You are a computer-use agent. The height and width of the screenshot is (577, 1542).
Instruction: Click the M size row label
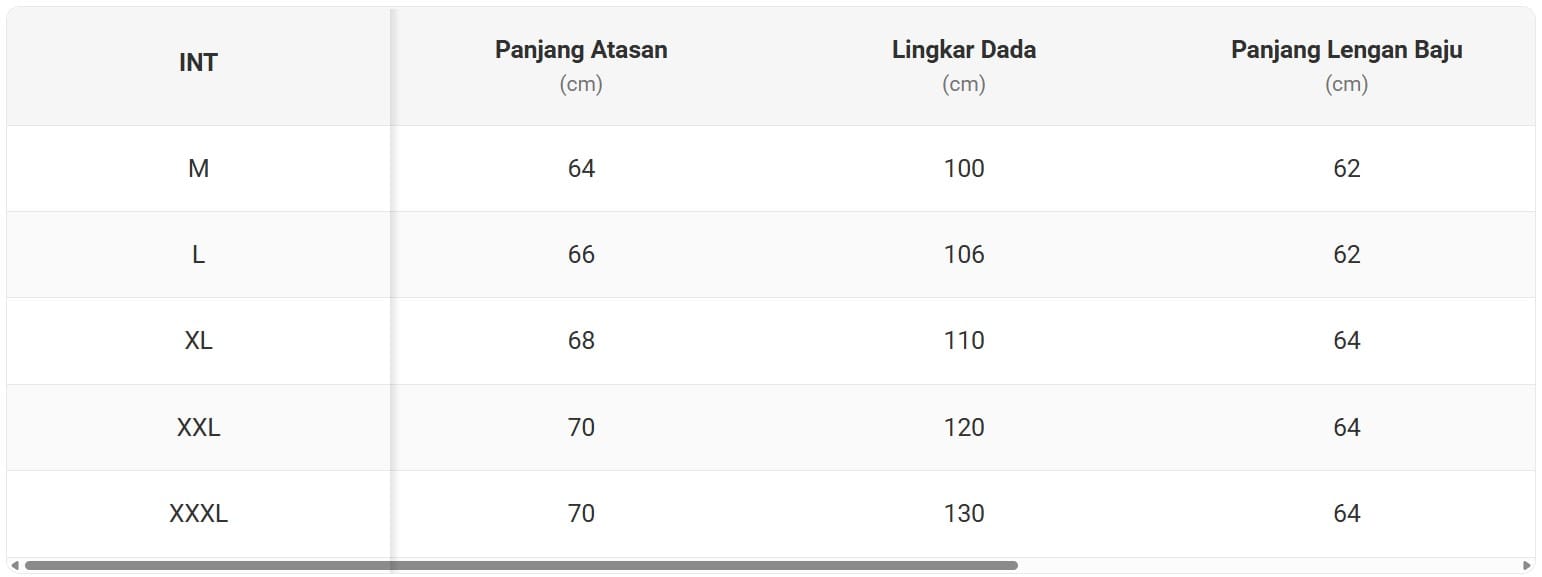click(x=198, y=169)
